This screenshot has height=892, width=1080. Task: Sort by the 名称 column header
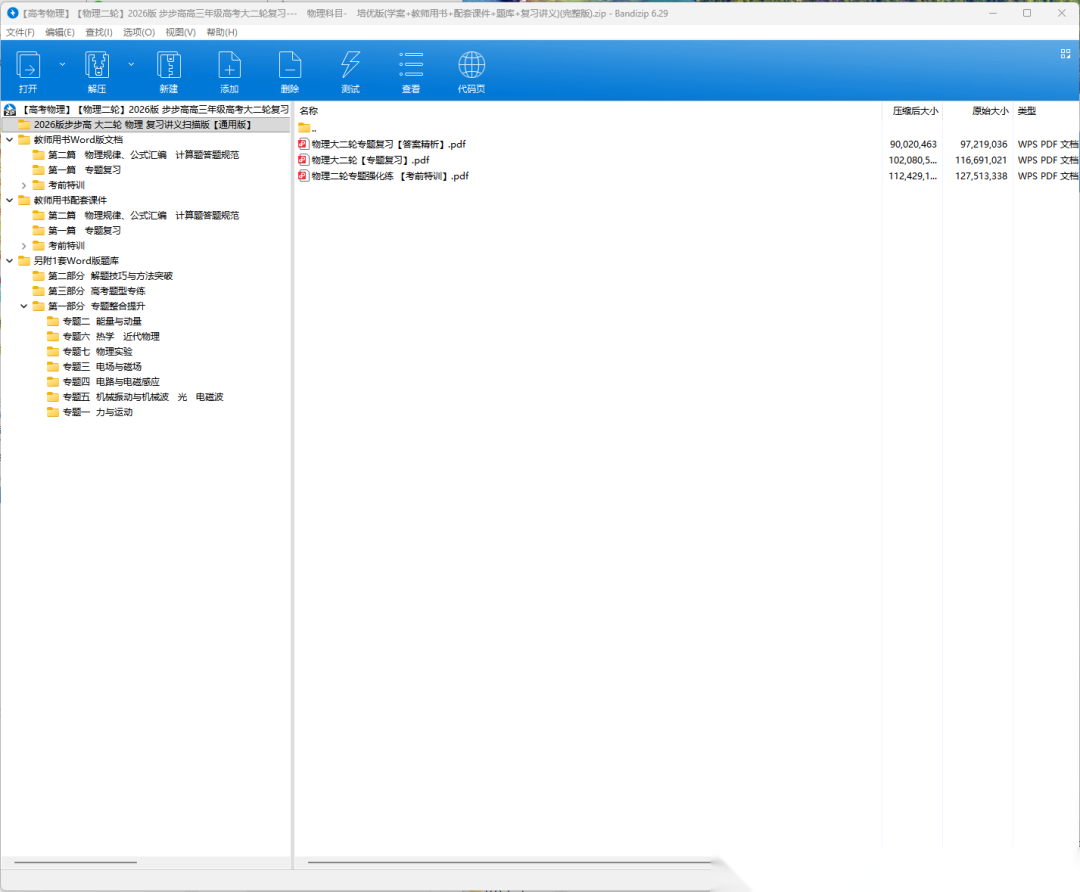pyautogui.click(x=309, y=111)
